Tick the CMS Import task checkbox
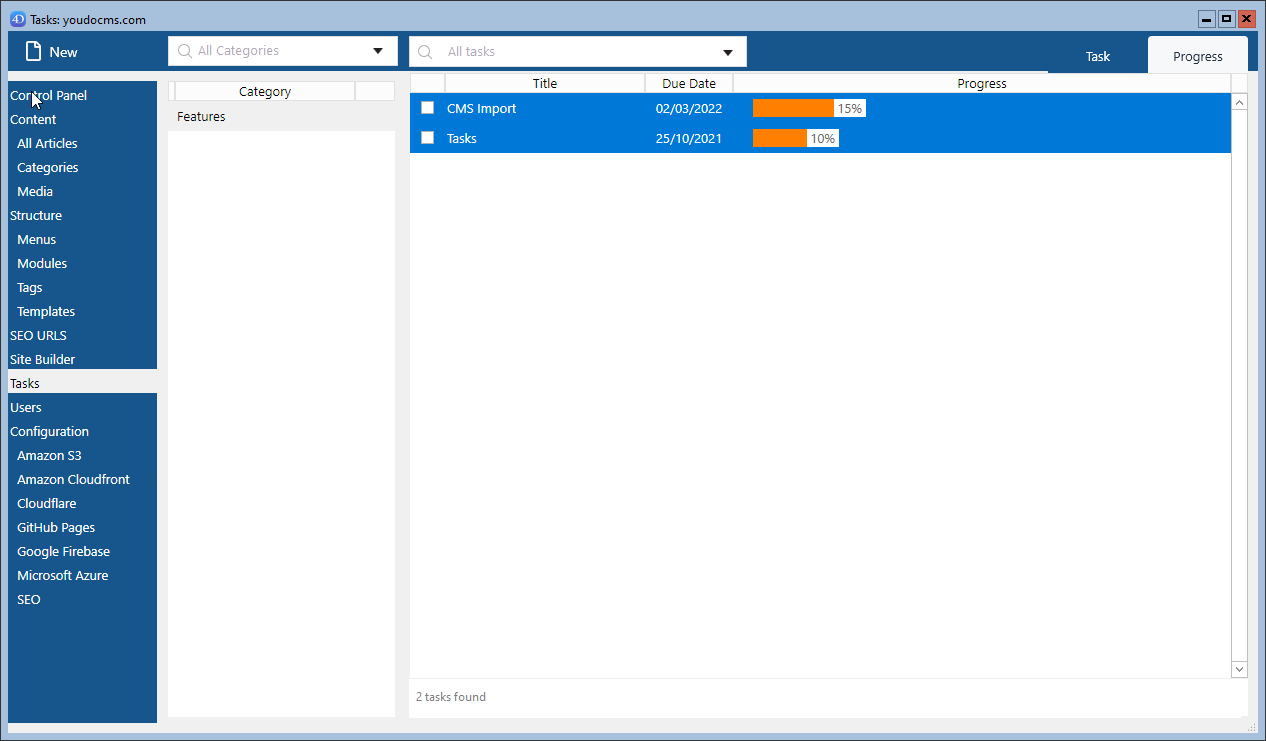 tap(428, 108)
